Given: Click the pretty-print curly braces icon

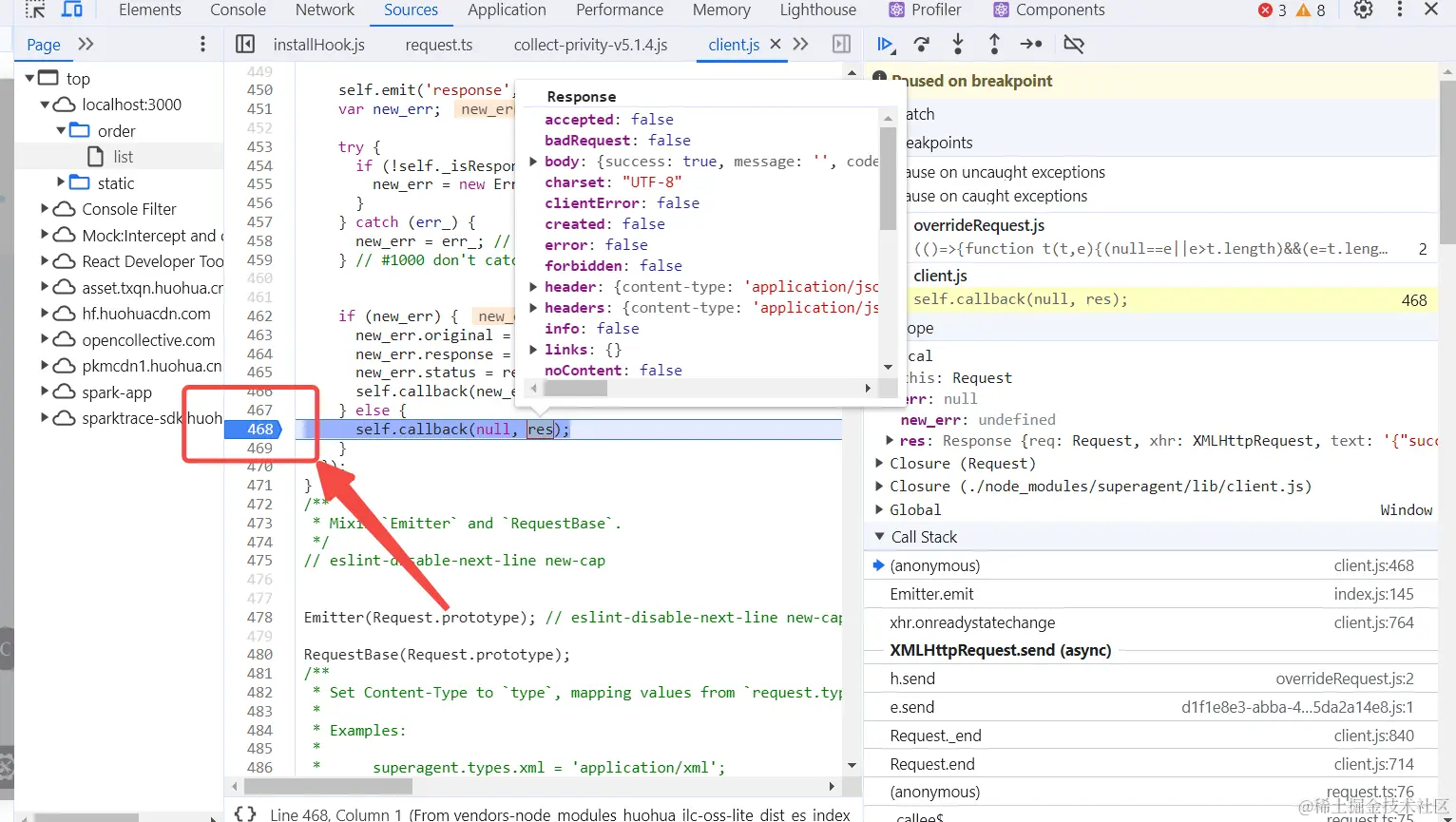Looking at the screenshot, I should (245, 813).
